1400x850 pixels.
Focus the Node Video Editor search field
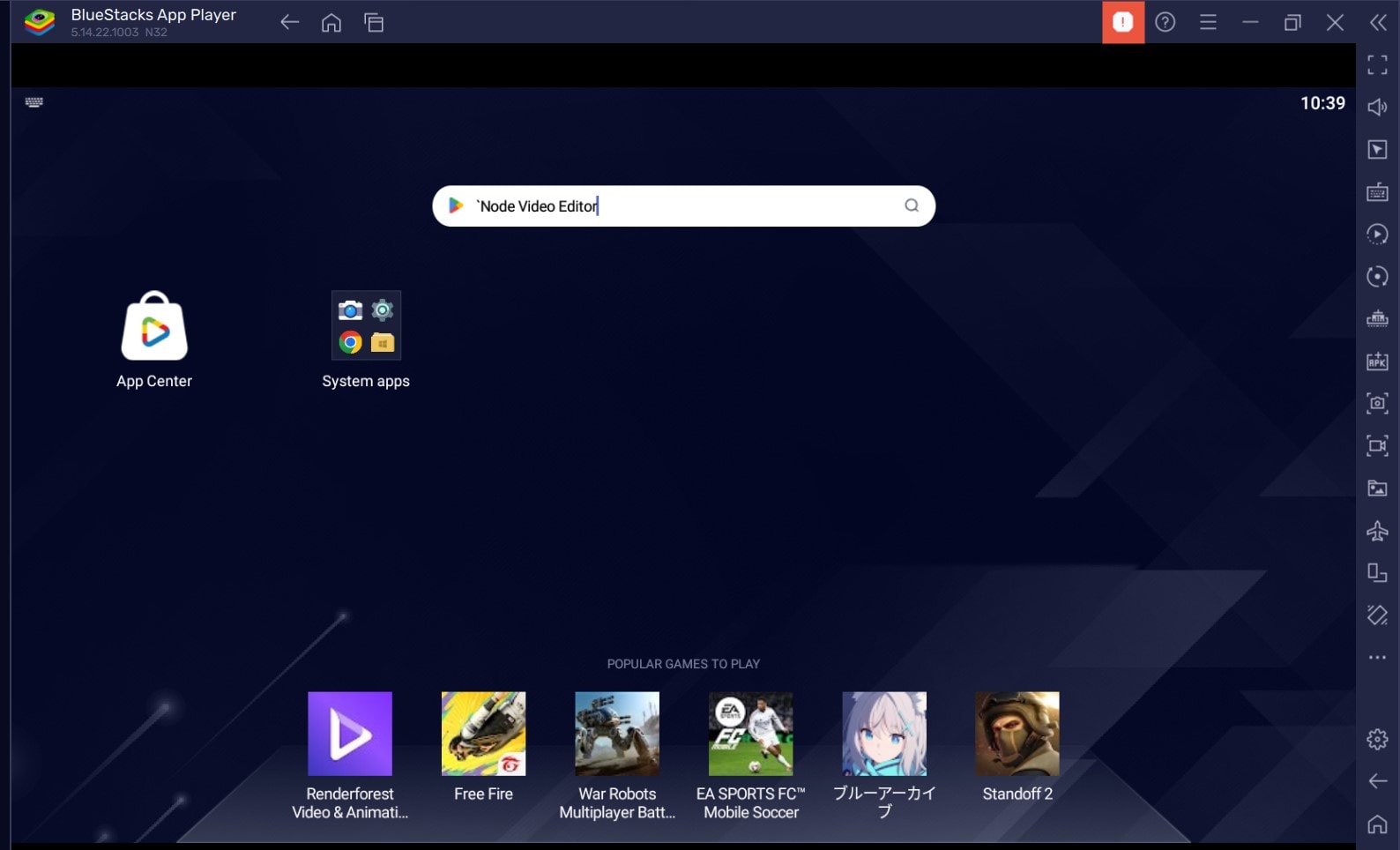(x=683, y=205)
